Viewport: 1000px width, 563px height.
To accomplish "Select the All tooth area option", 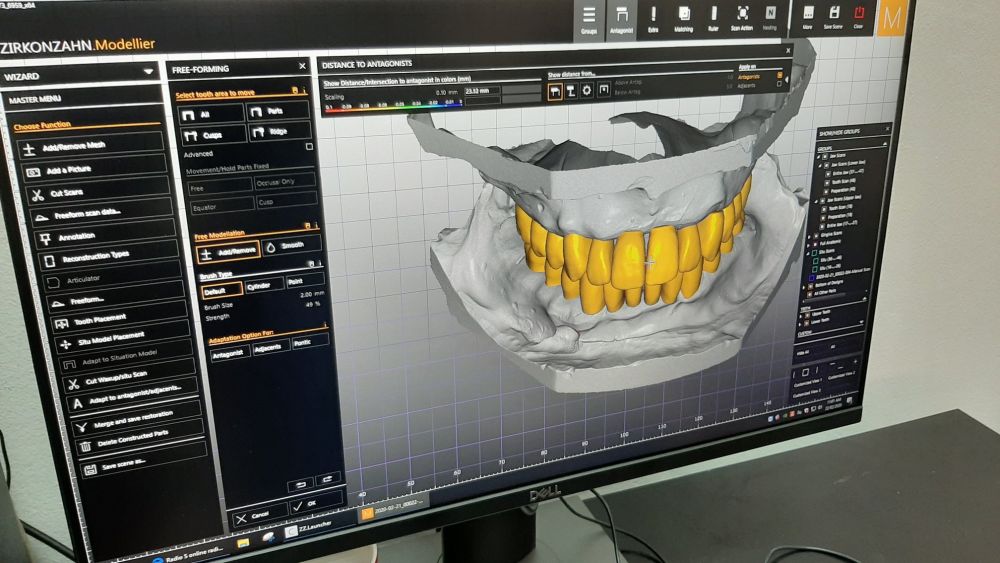I will pyautogui.click(x=210, y=115).
